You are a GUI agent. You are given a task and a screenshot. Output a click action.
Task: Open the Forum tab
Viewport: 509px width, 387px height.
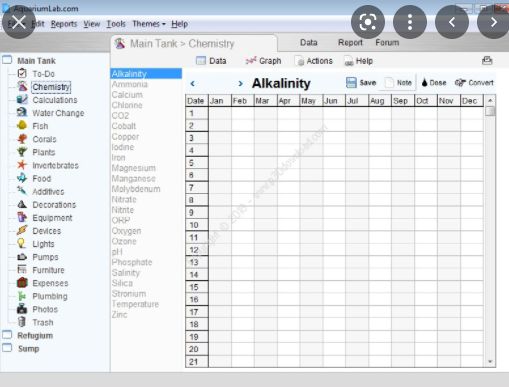(x=387, y=42)
